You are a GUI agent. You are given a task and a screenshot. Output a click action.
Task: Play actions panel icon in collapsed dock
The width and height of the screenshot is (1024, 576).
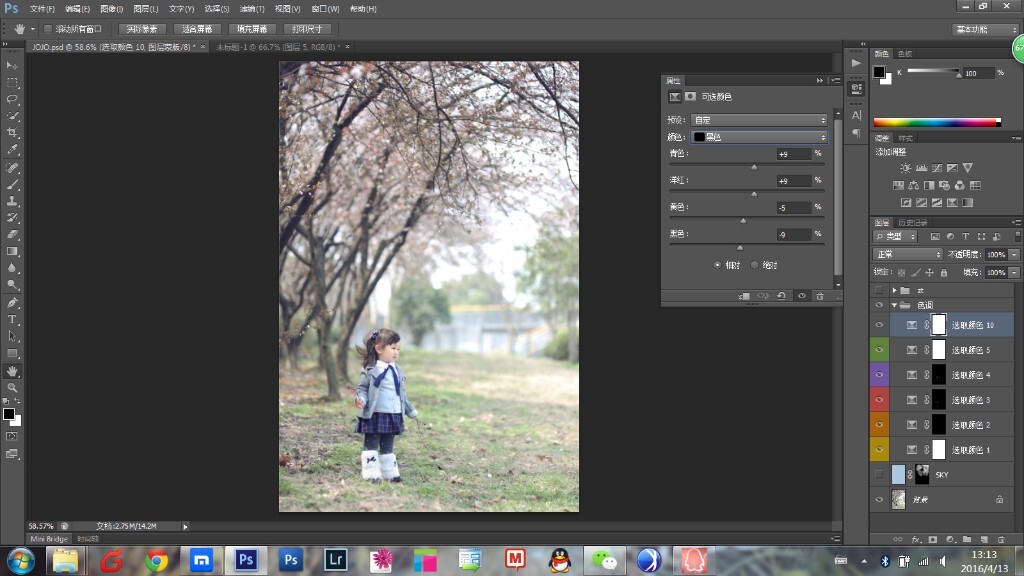tap(856, 63)
